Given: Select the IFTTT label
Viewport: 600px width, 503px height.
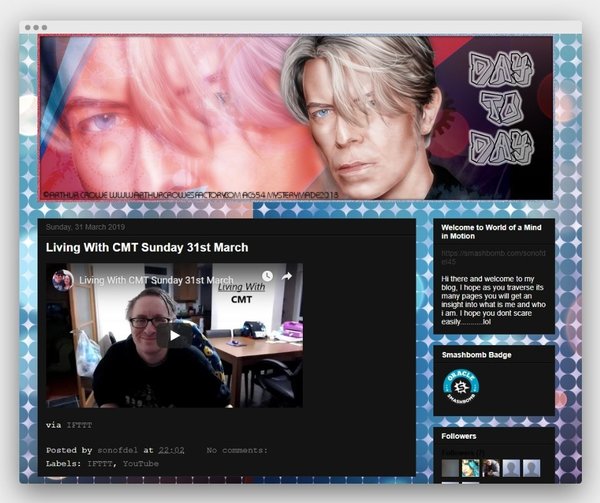Looking at the screenshot, I should click(x=100, y=464).
